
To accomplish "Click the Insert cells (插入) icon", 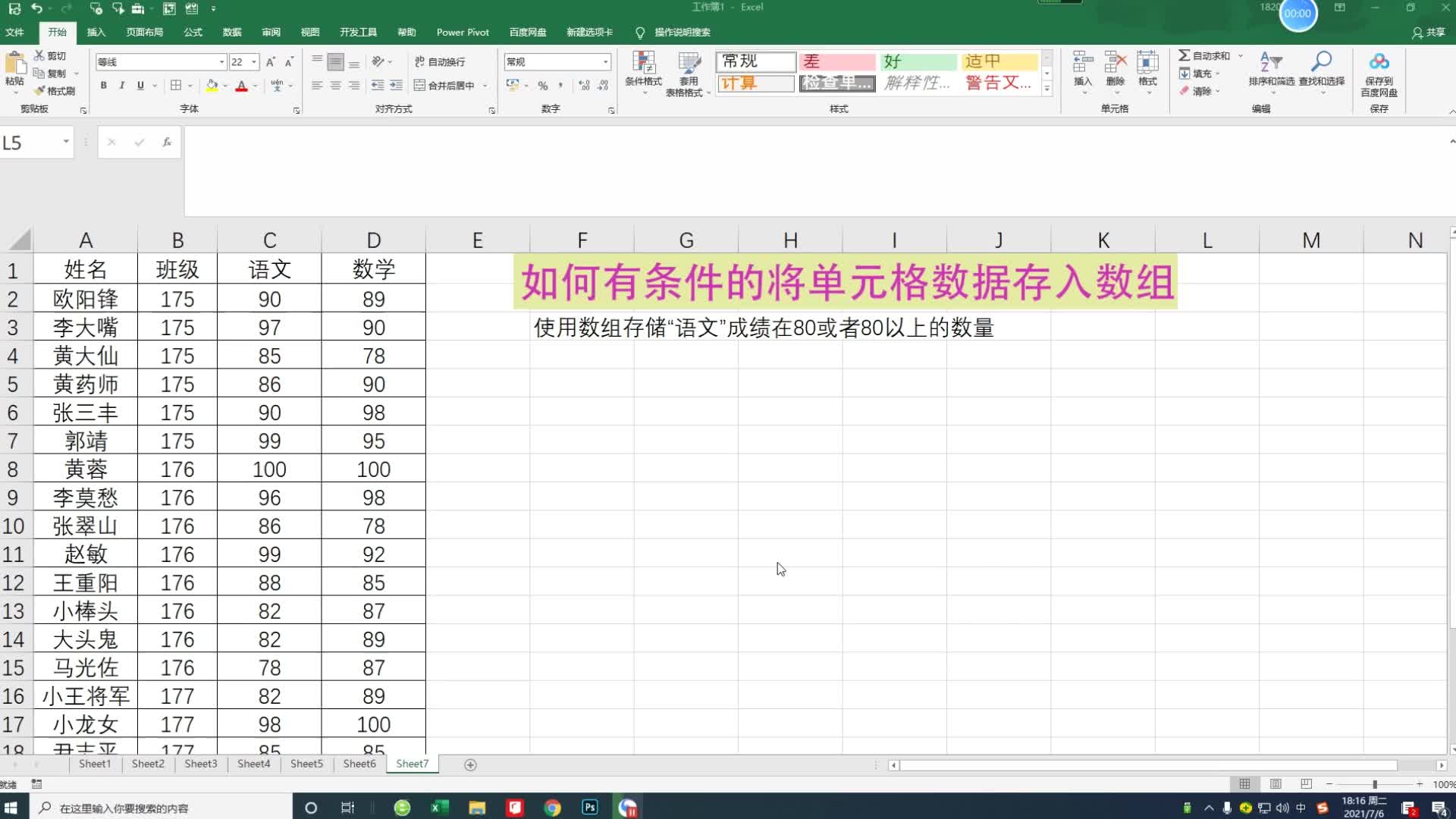I will [x=1083, y=62].
